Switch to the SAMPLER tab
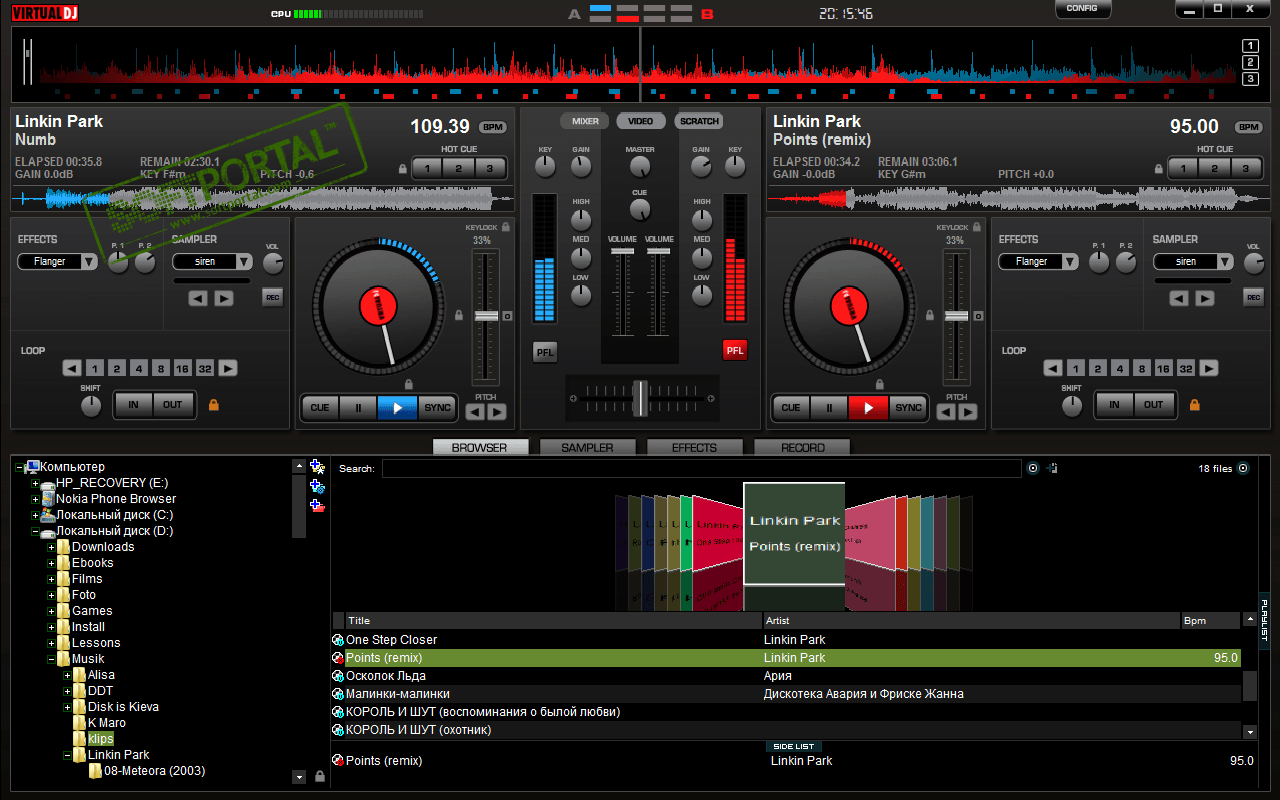The image size is (1280, 800). 588,447
